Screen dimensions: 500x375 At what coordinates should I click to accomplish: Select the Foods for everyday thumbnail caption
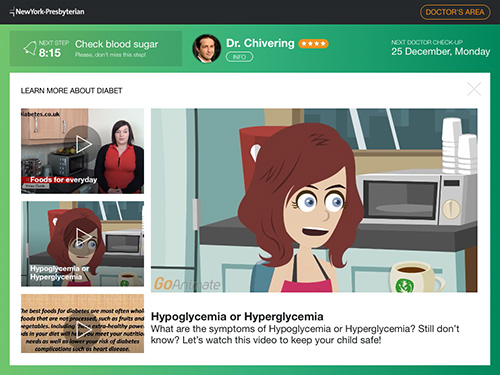(x=63, y=180)
